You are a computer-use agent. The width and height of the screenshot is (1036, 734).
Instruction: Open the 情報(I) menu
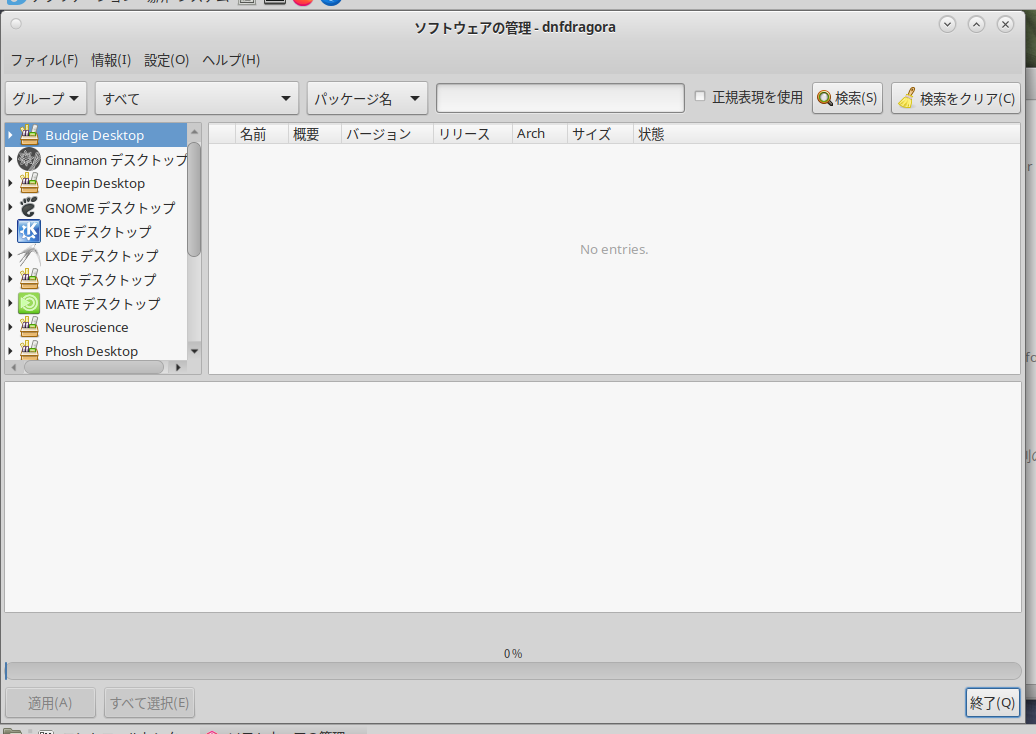111,60
